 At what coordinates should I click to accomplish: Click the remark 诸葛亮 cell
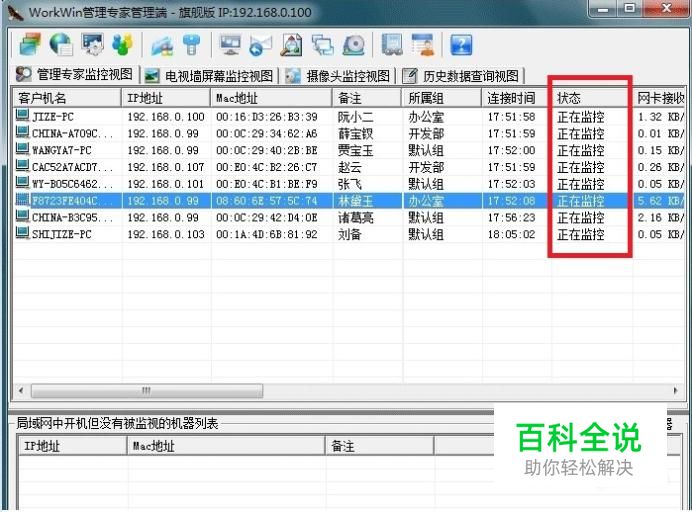click(355, 218)
